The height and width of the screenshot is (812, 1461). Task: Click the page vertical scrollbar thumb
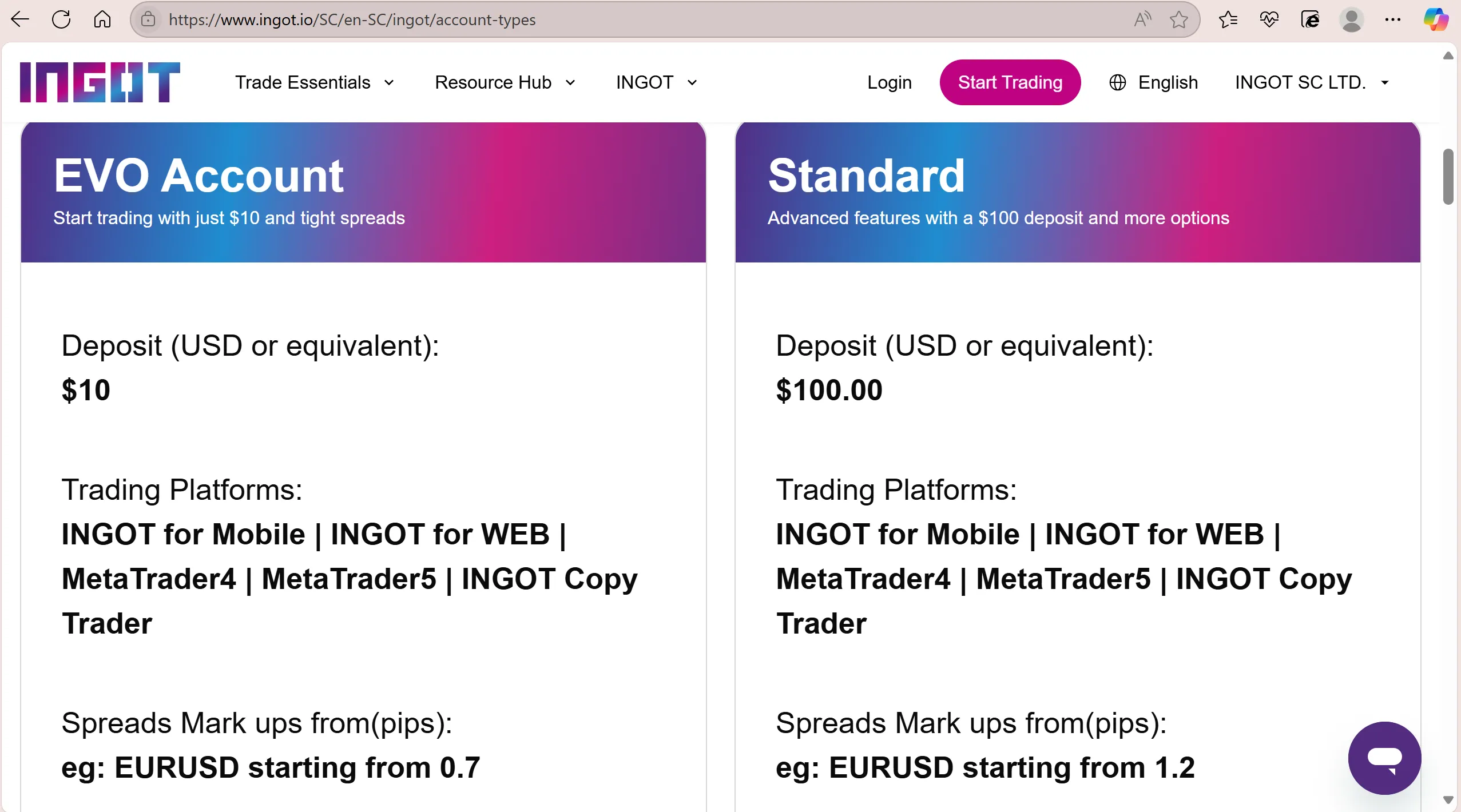pyautogui.click(x=1448, y=177)
